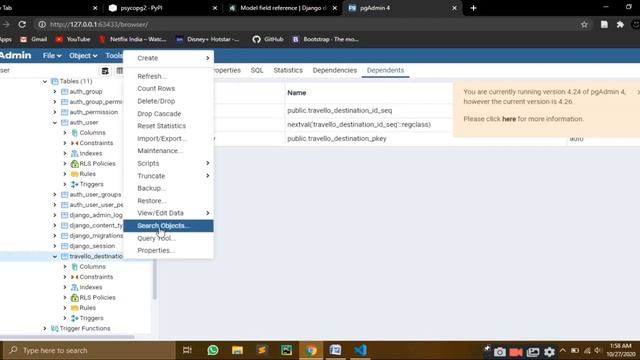The width and height of the screenshot is (640, 360).
Task: Click the auth_user Rules icon
Action: point(74,174)
